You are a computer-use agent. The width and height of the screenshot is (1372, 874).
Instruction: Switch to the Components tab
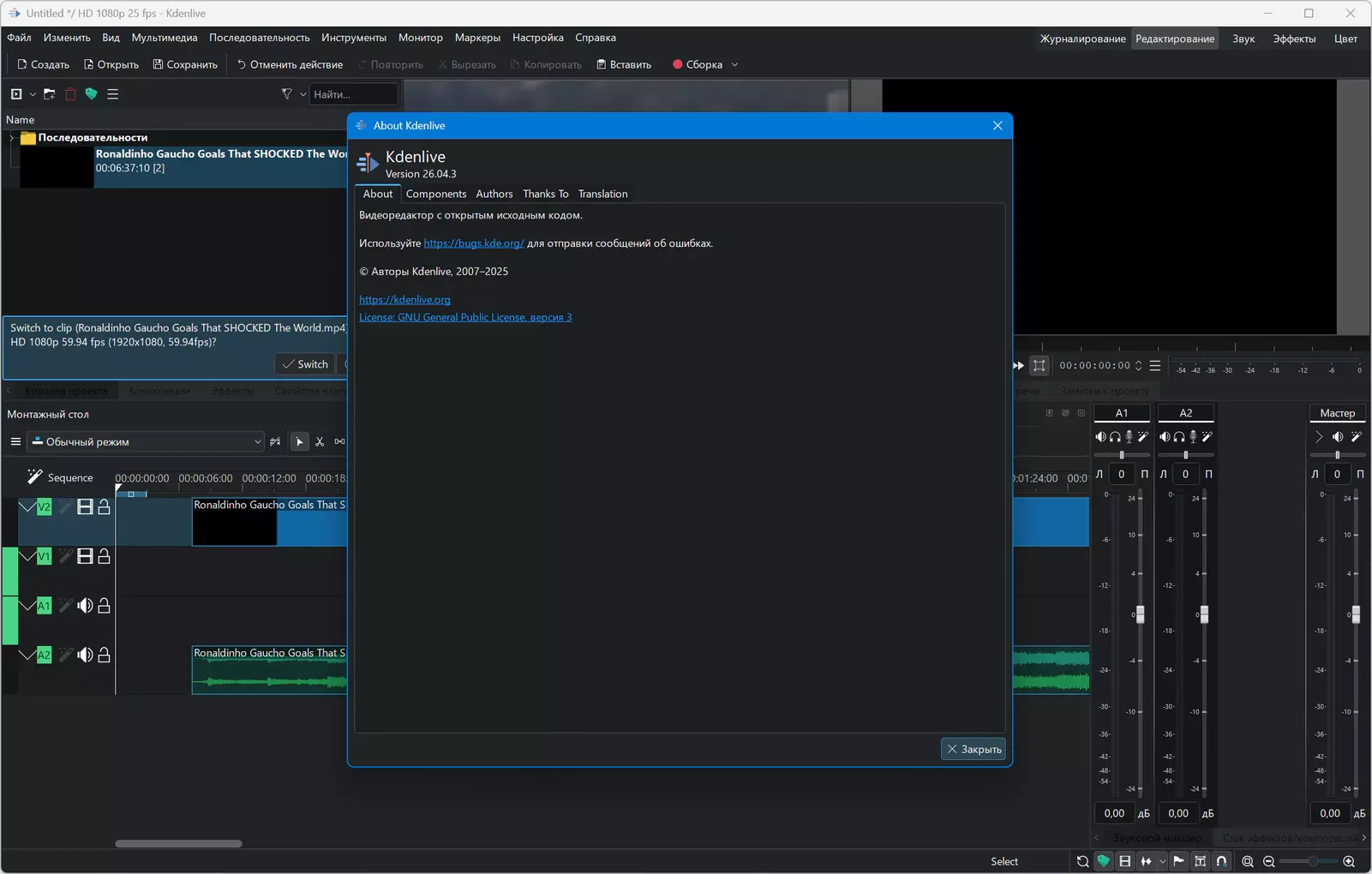point(436,195)
